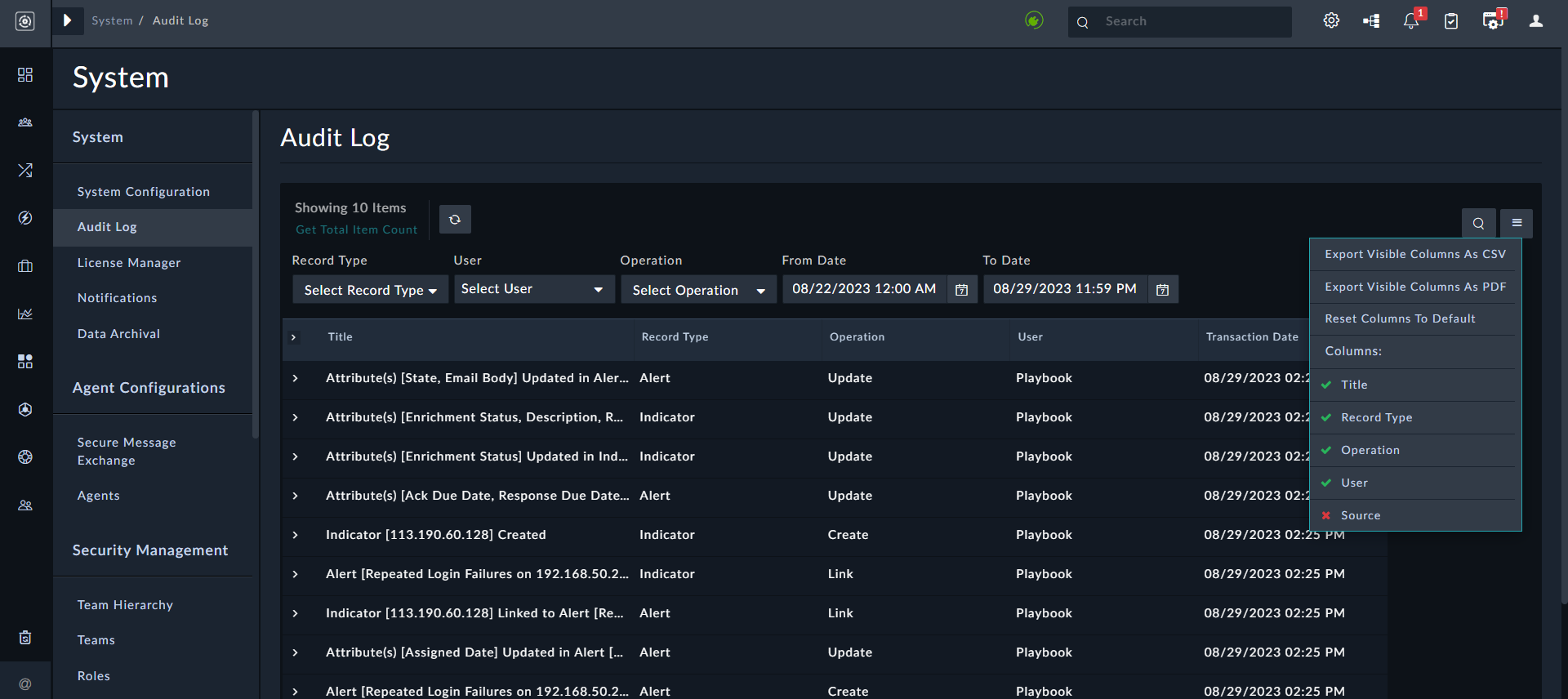Expand the Ack Due Date row
This screenshot has height=699, width=1568.
click(x=295, y=496)
